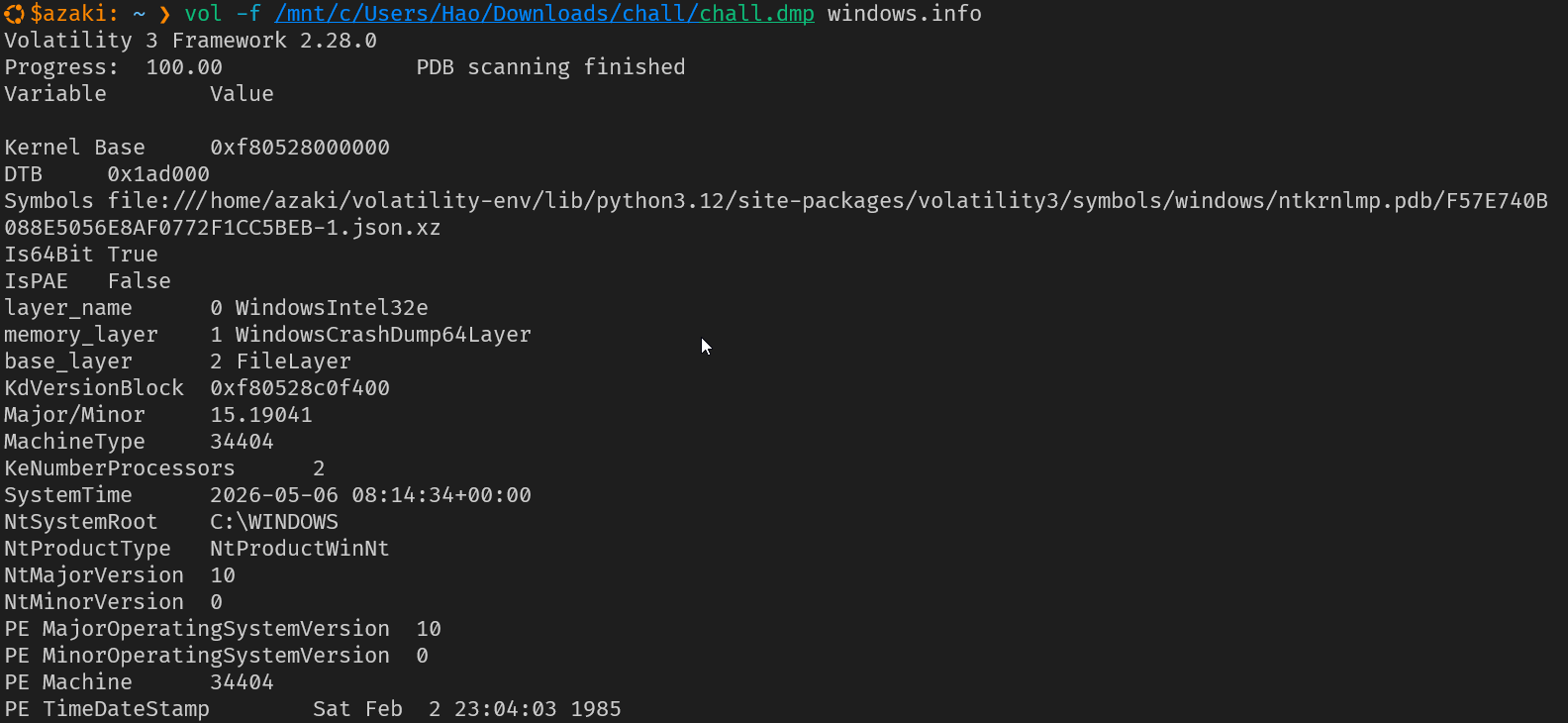Click the WindowsCrashDump64Layer text
Screen dimensions: 1568x723
tap(383, 335)
